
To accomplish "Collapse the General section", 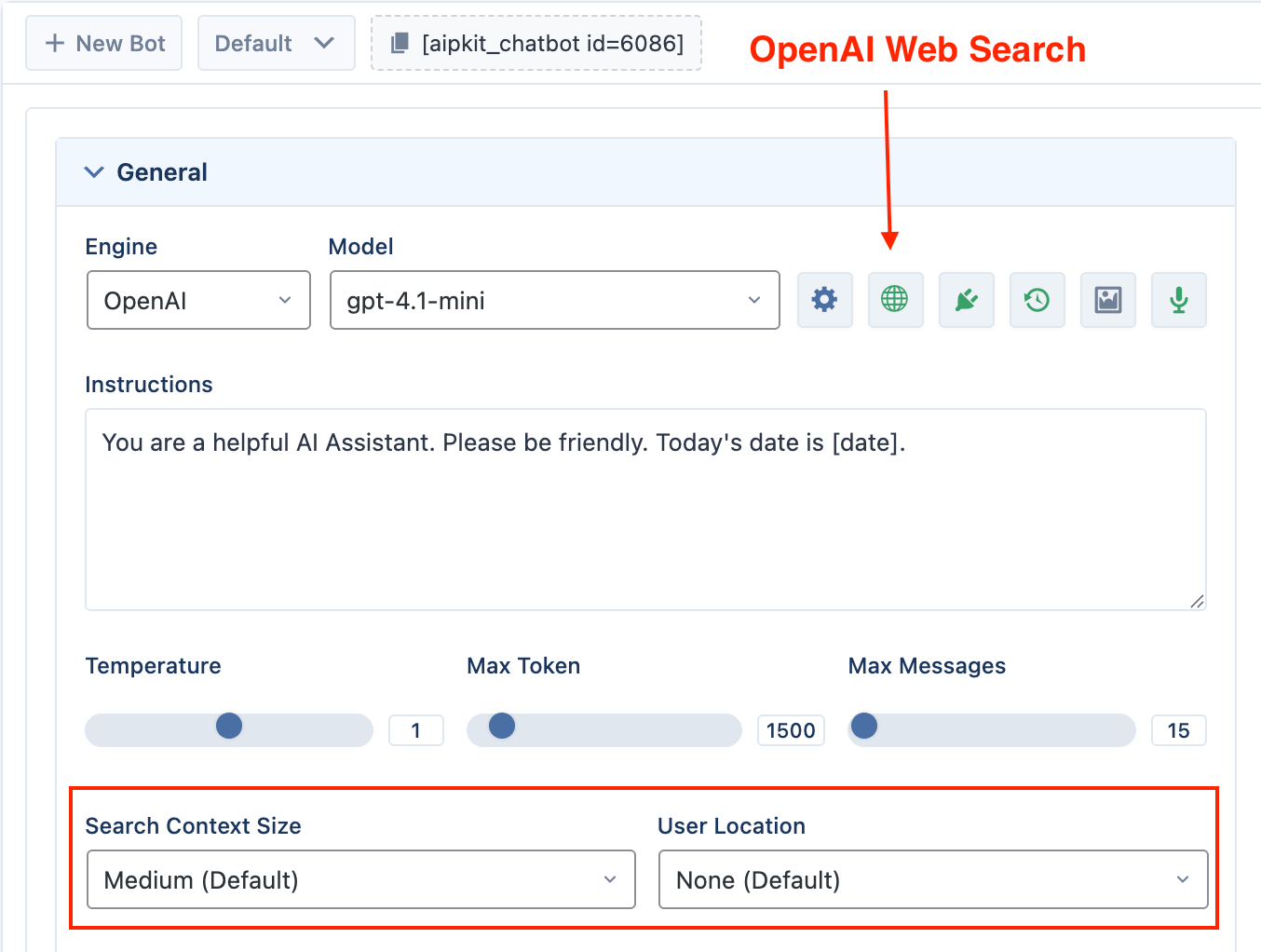I will pos(646,172).
